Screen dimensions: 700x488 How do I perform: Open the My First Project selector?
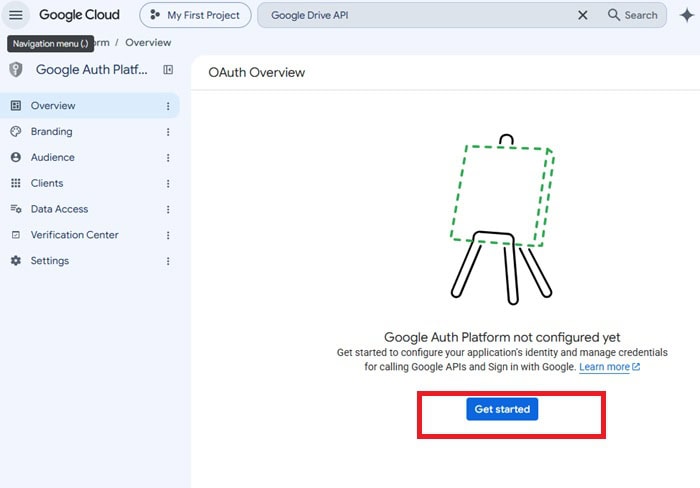pos(195,15)
